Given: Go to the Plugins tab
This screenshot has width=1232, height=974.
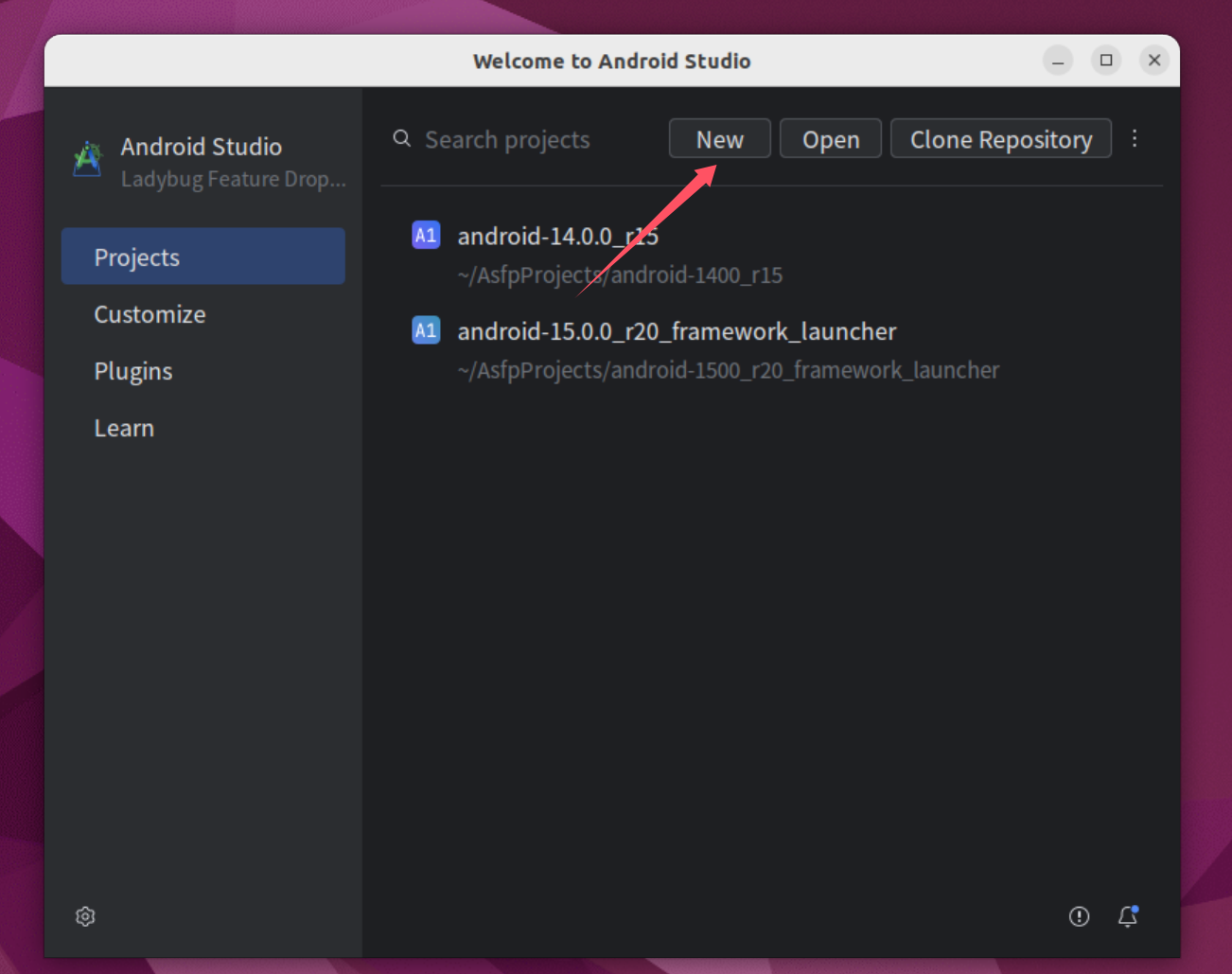Looking at the screenshot, I should 133,371.
